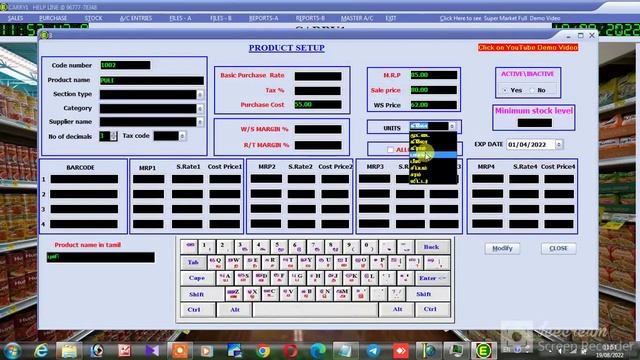Viewport: 640px width, 360px height.
Task: Open the Click on YouTube Demo Video link
Action: click(x=528, y=47)
